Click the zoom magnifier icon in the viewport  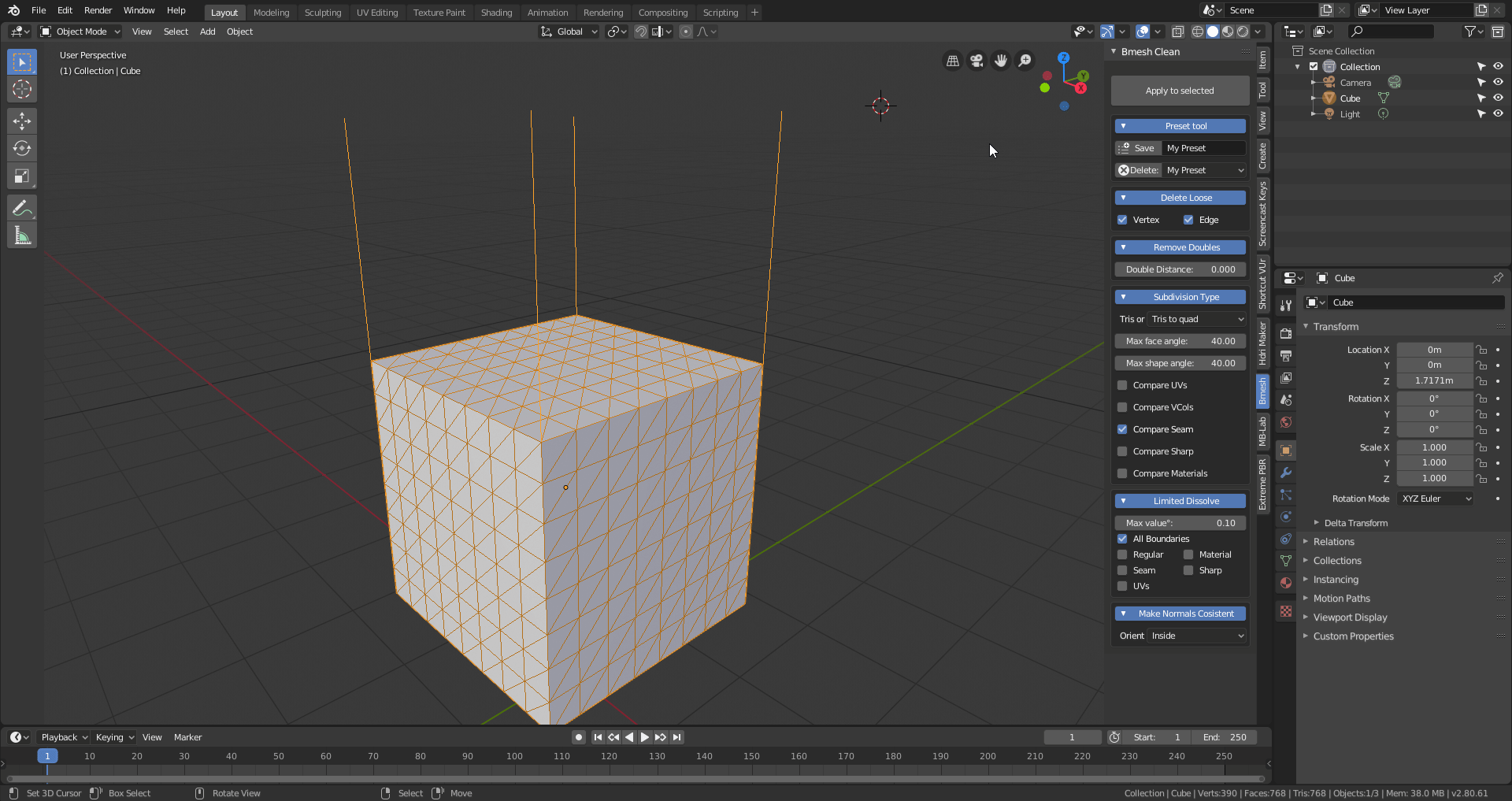pyautogui.click(x=1025, y=61)
